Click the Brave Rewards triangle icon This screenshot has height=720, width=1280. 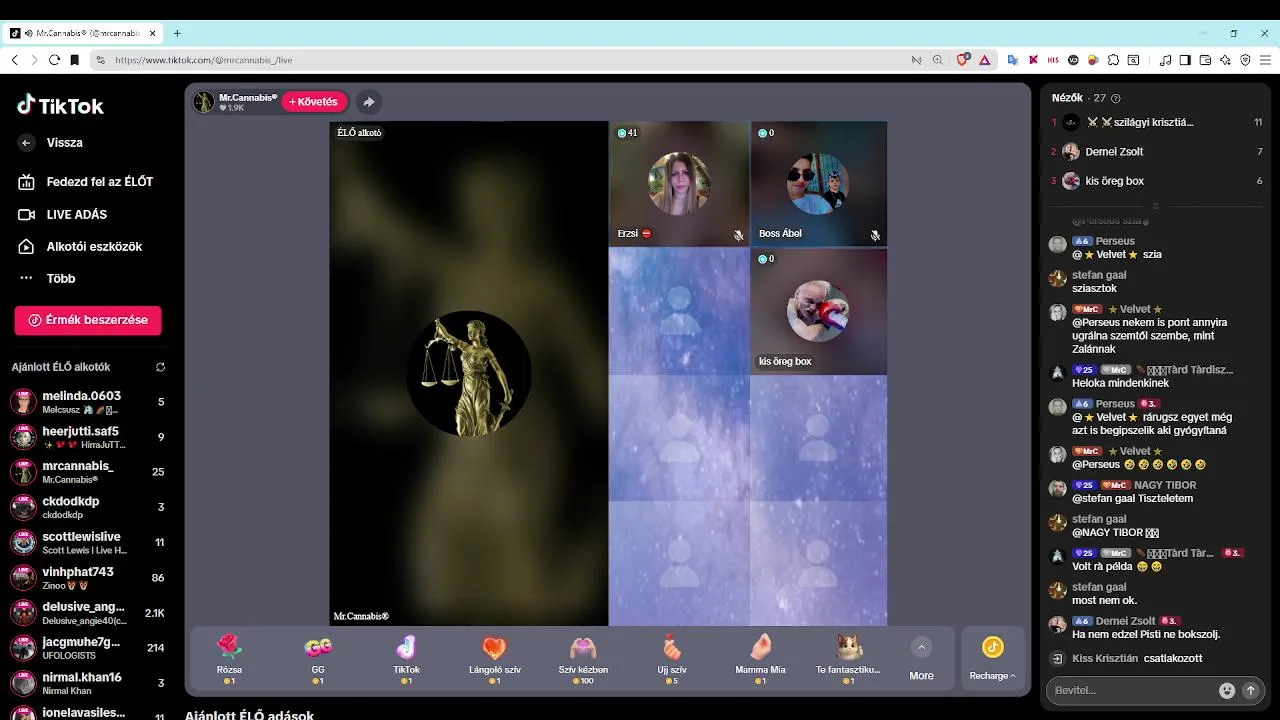[x=985, y=60]
